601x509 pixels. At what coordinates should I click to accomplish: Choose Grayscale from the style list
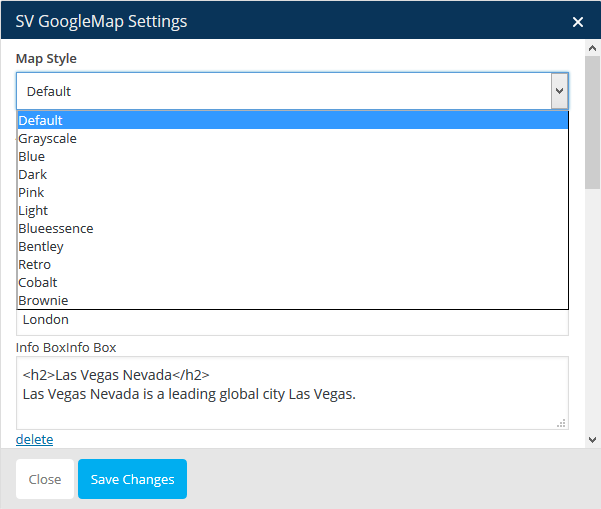(293, 138)
